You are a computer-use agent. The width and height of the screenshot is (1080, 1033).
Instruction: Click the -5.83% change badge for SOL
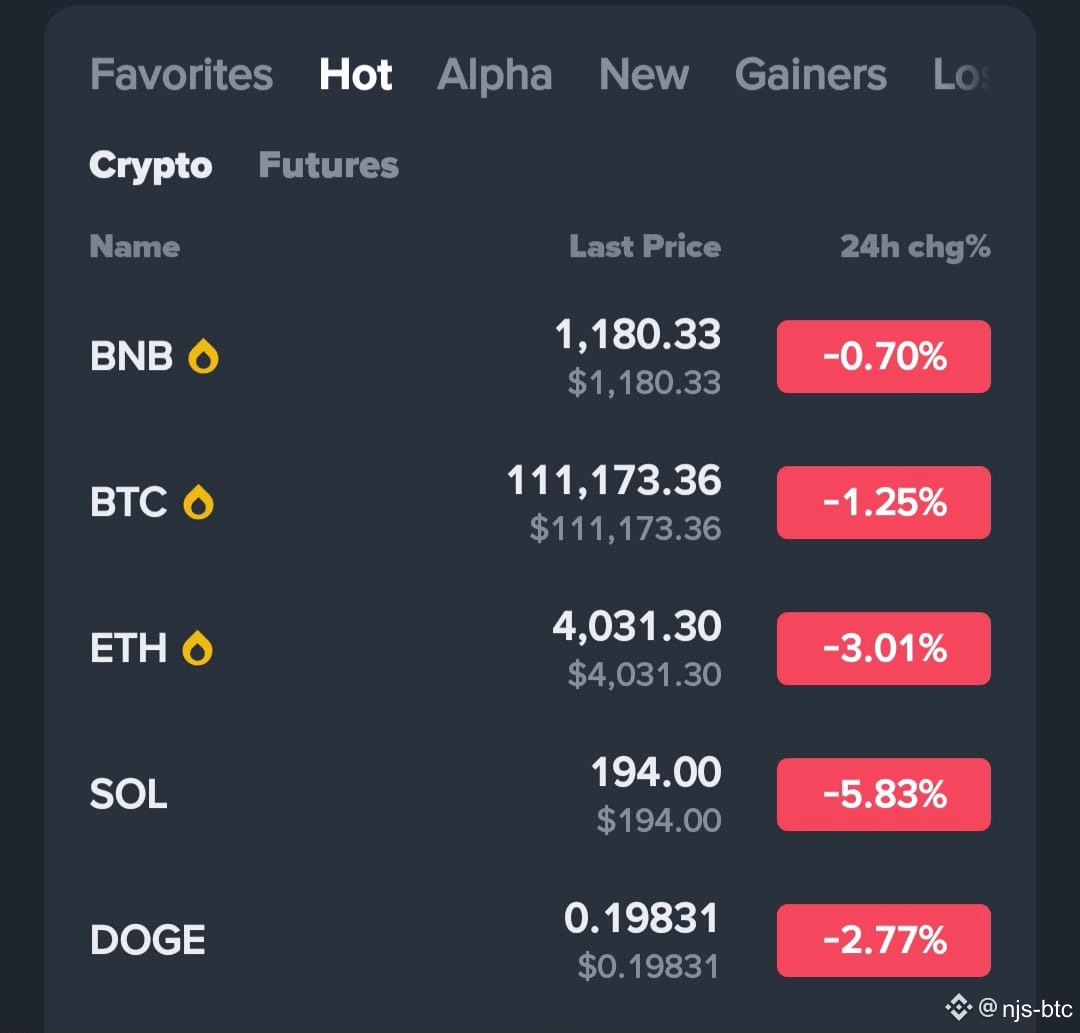[x=883, y=794]
